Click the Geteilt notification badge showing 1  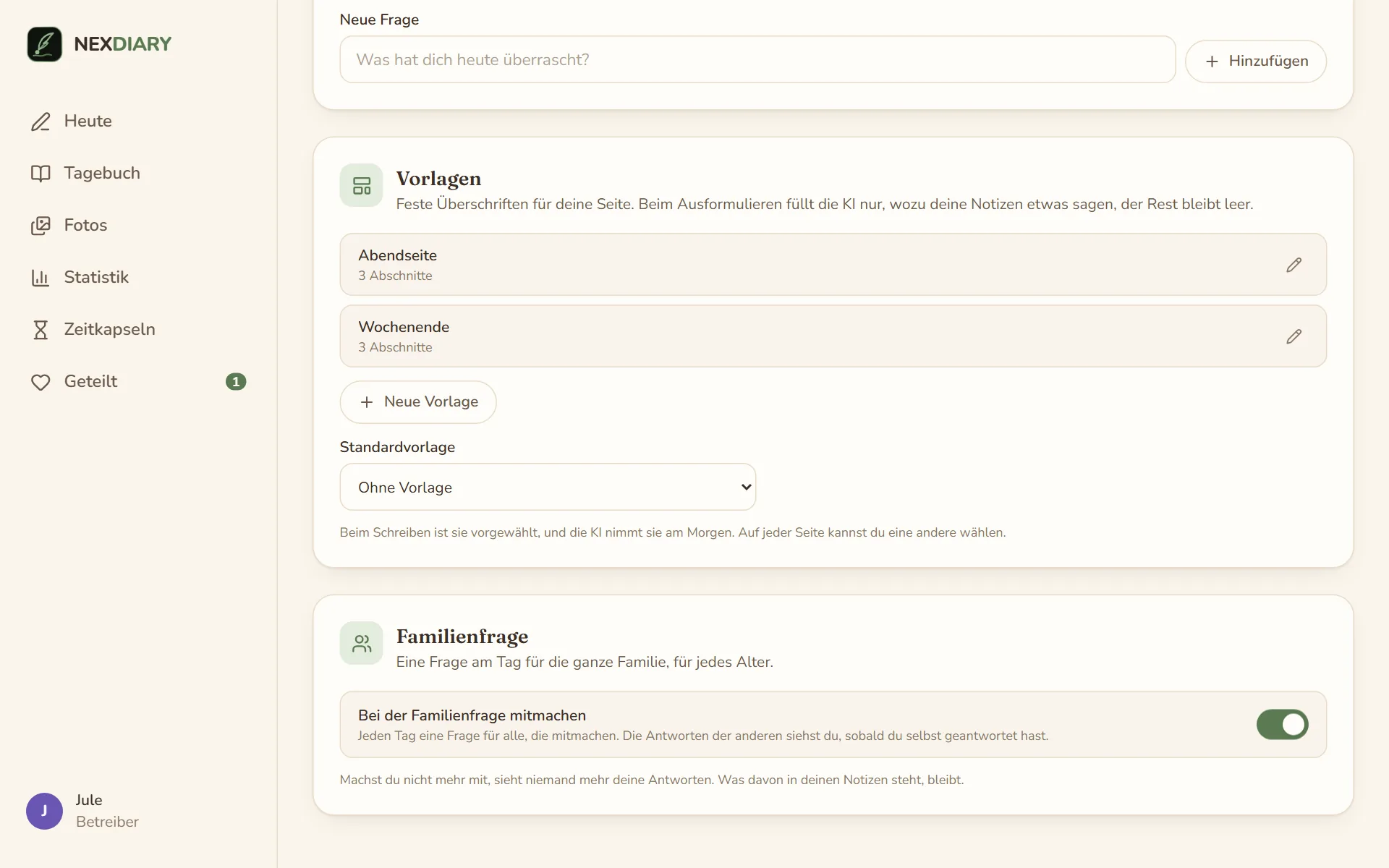236,381
